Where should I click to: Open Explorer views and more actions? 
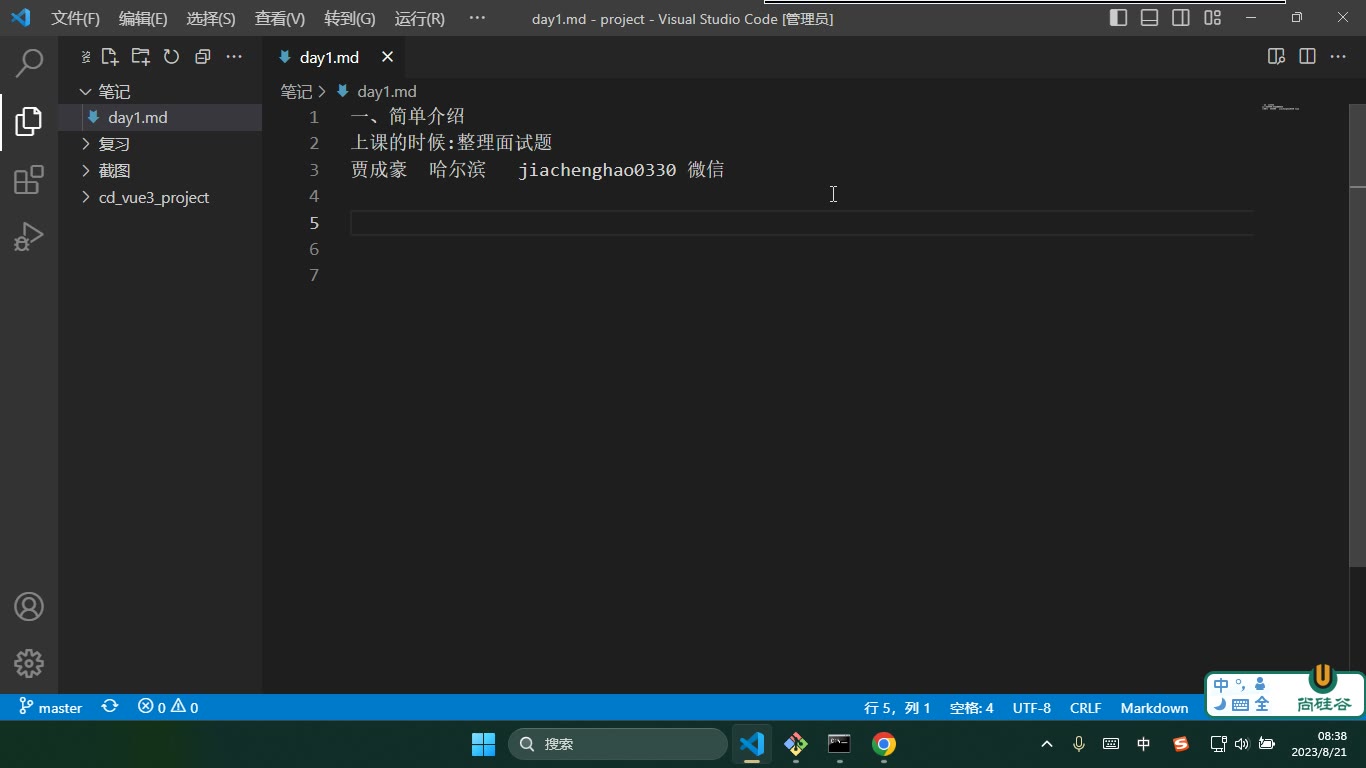point(234,57)
